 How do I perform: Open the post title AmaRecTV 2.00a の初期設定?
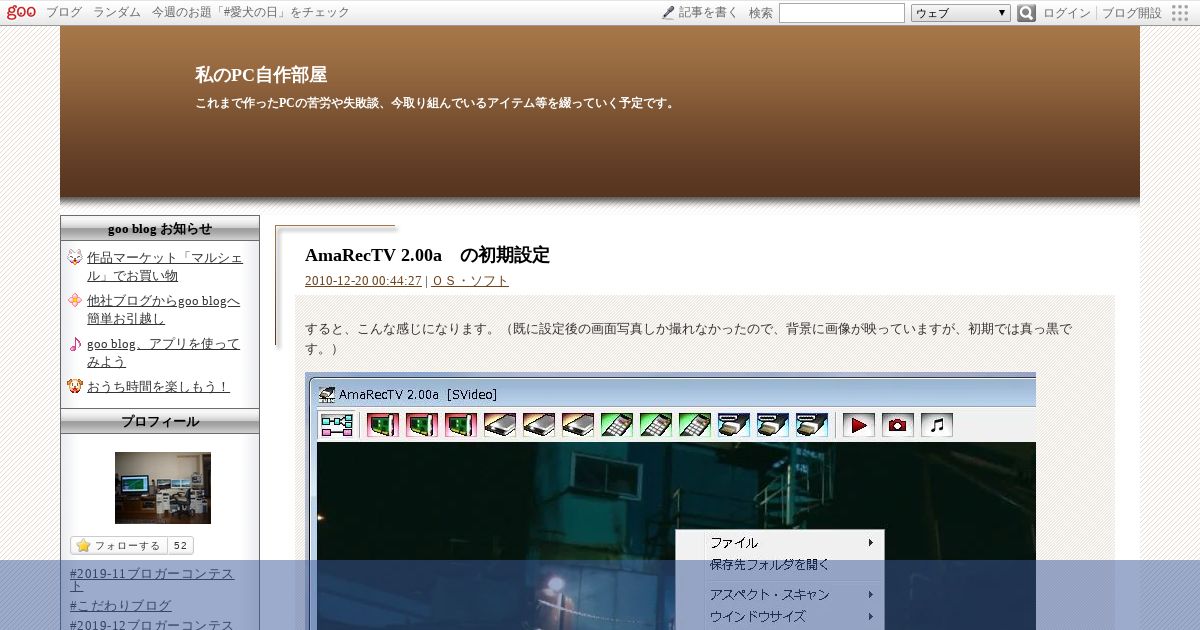point(427,255)
